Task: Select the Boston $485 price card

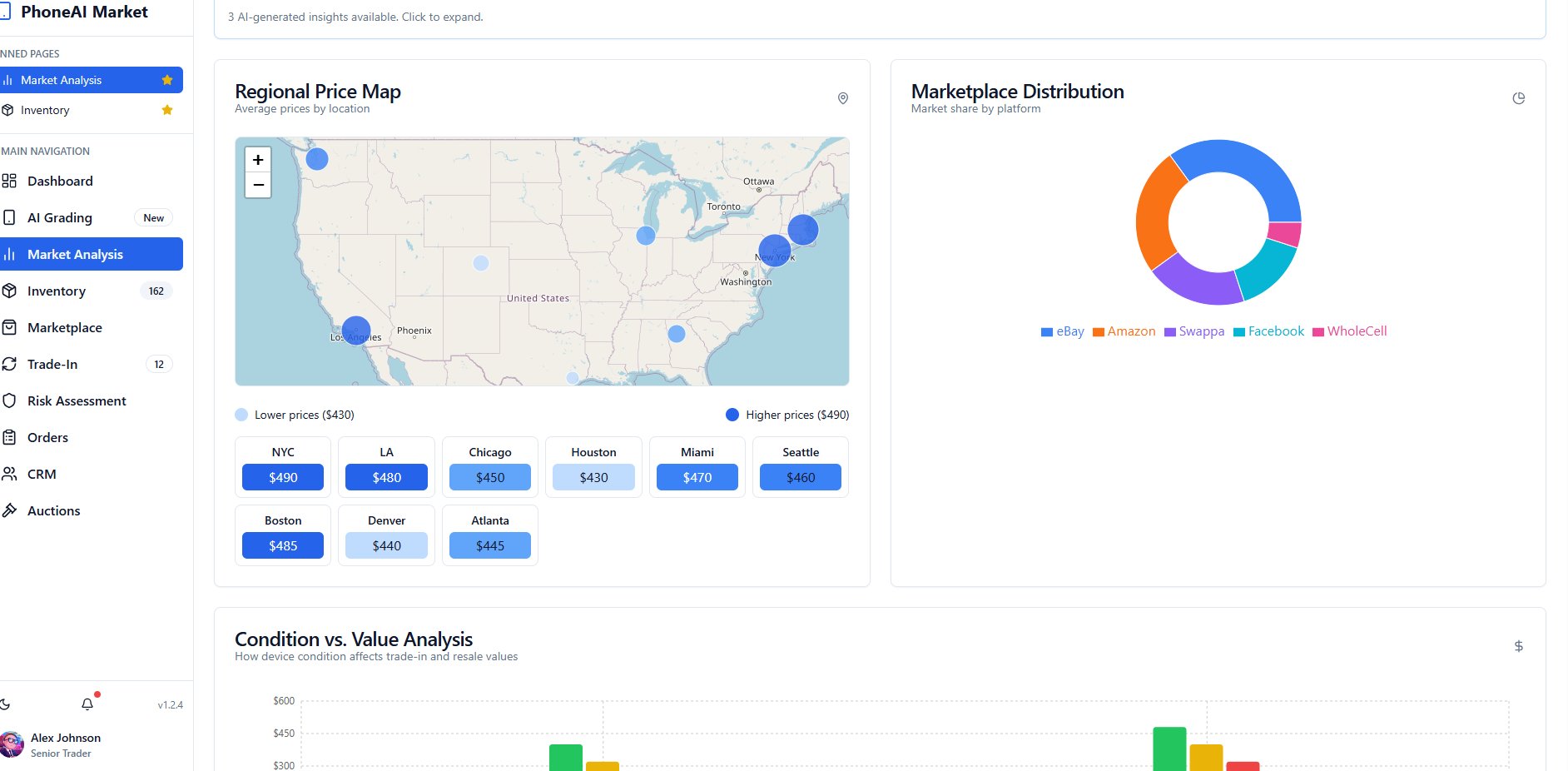Action: click(283, 535)
